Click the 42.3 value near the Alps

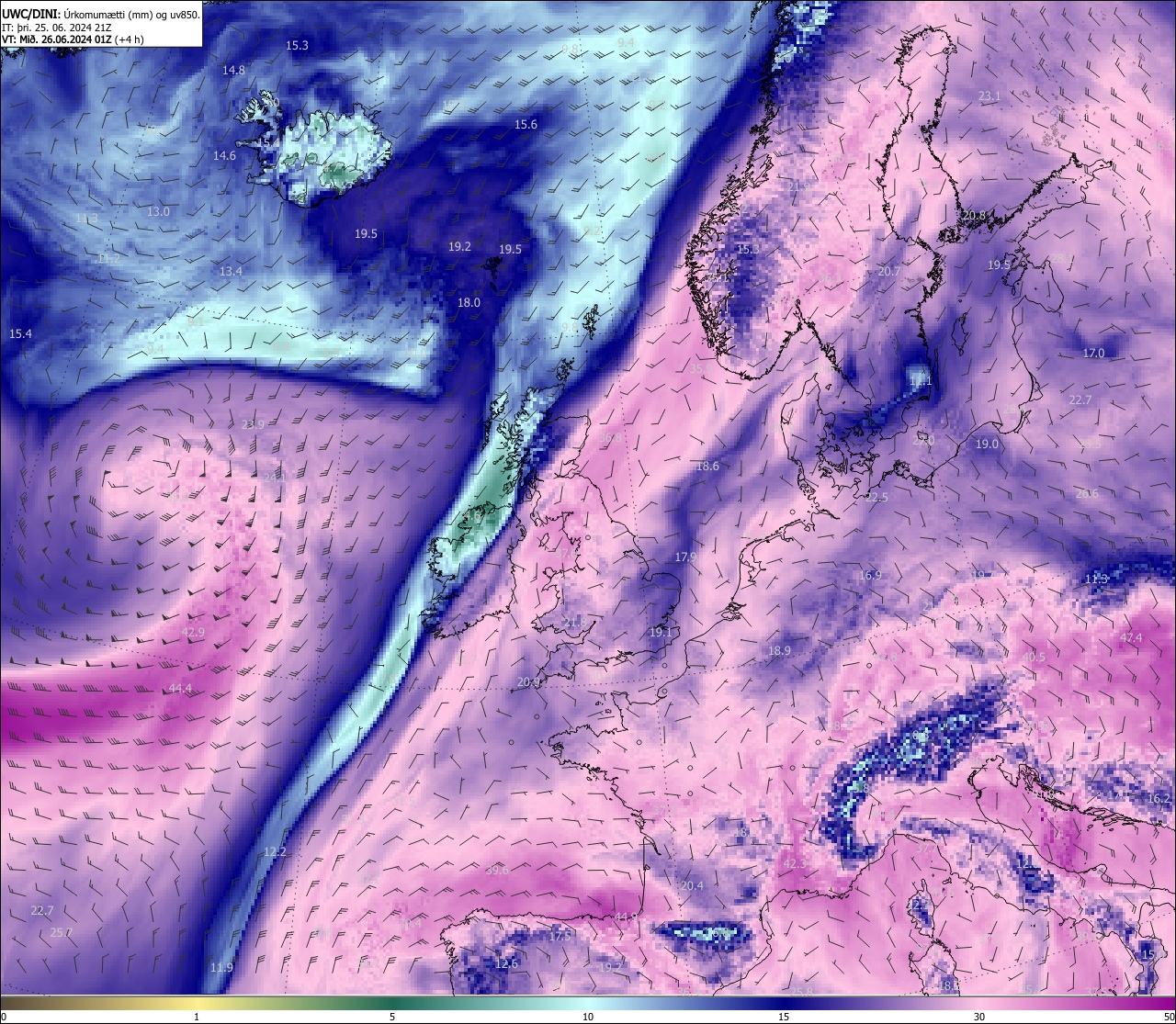point(794,863)
